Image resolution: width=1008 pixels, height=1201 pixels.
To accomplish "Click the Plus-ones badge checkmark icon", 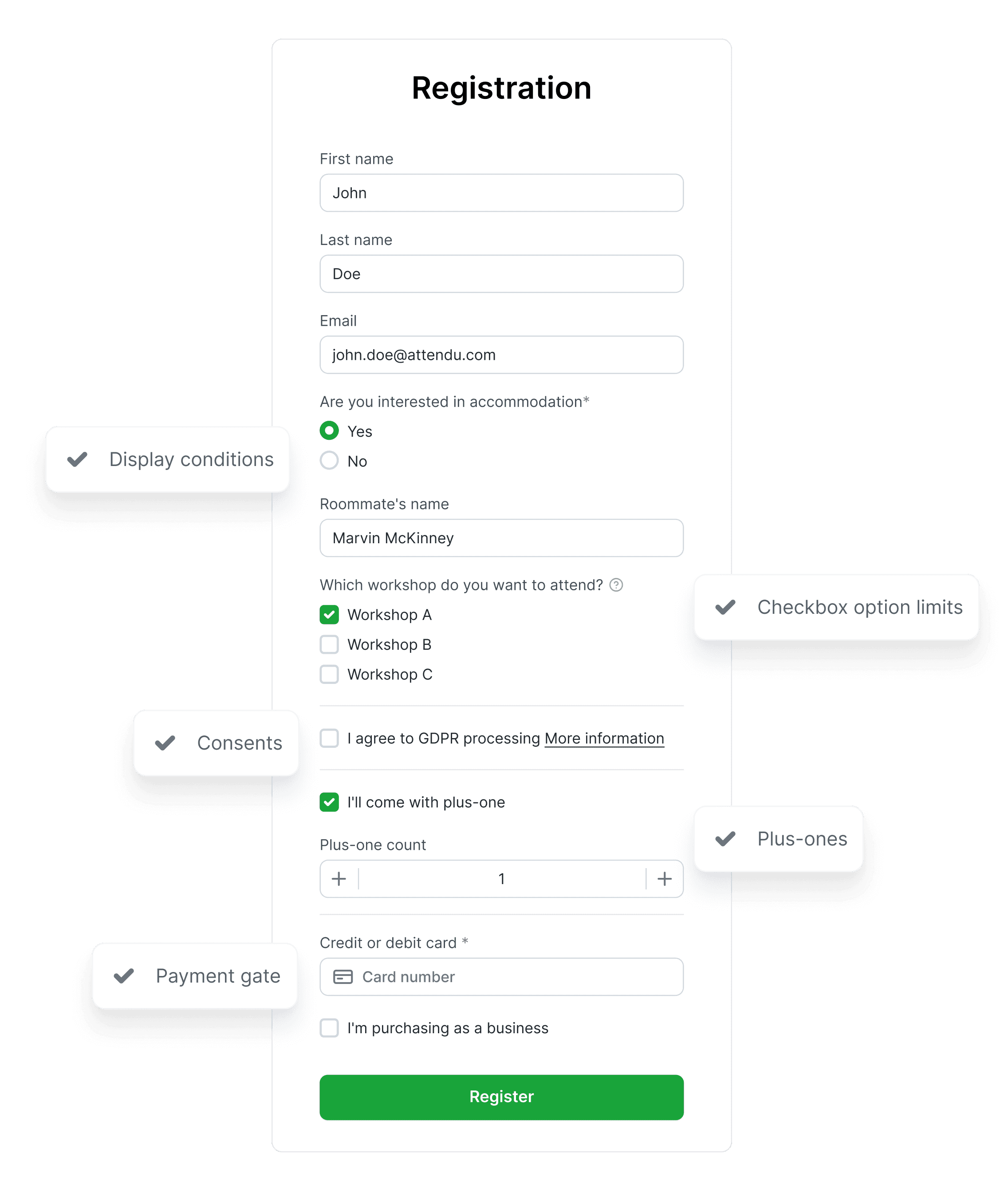I will (x=725, y=839).
